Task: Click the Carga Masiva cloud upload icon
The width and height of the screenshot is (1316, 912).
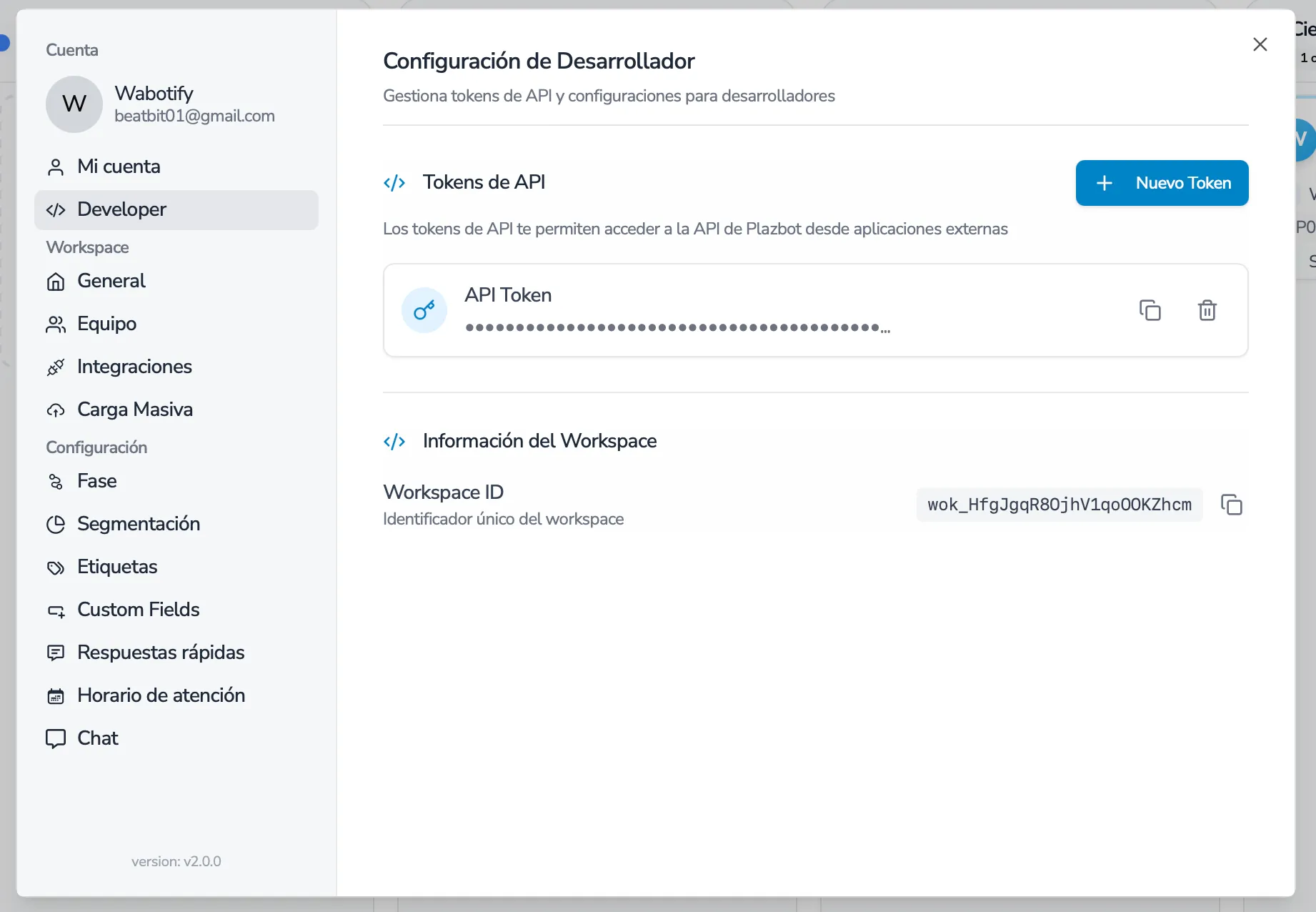Action: coord(56,410)
